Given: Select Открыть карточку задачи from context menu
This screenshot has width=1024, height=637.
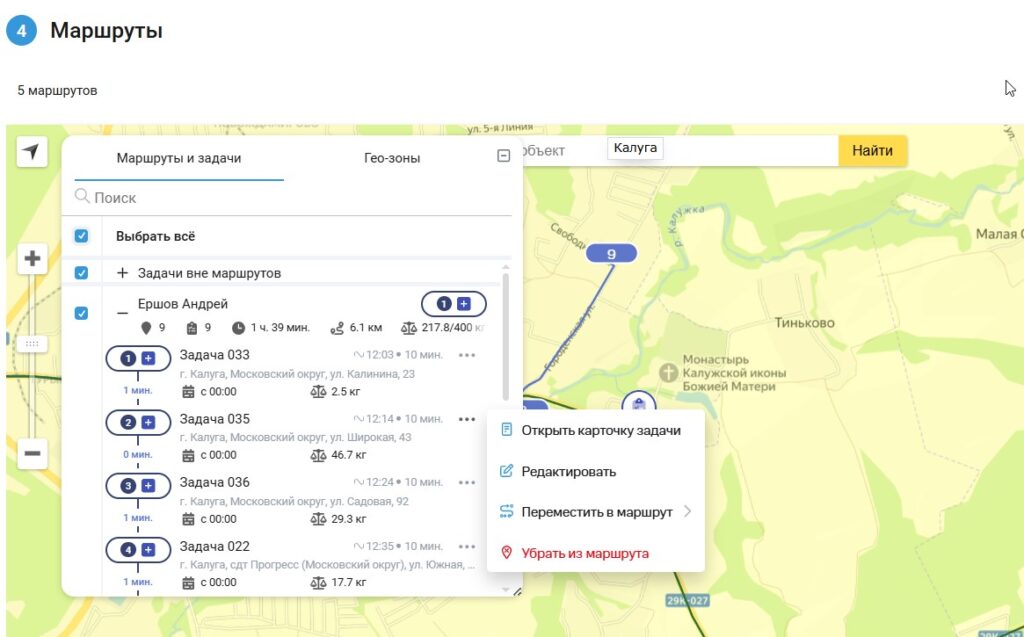Looking at the screenshot, I should pos(600,430).
